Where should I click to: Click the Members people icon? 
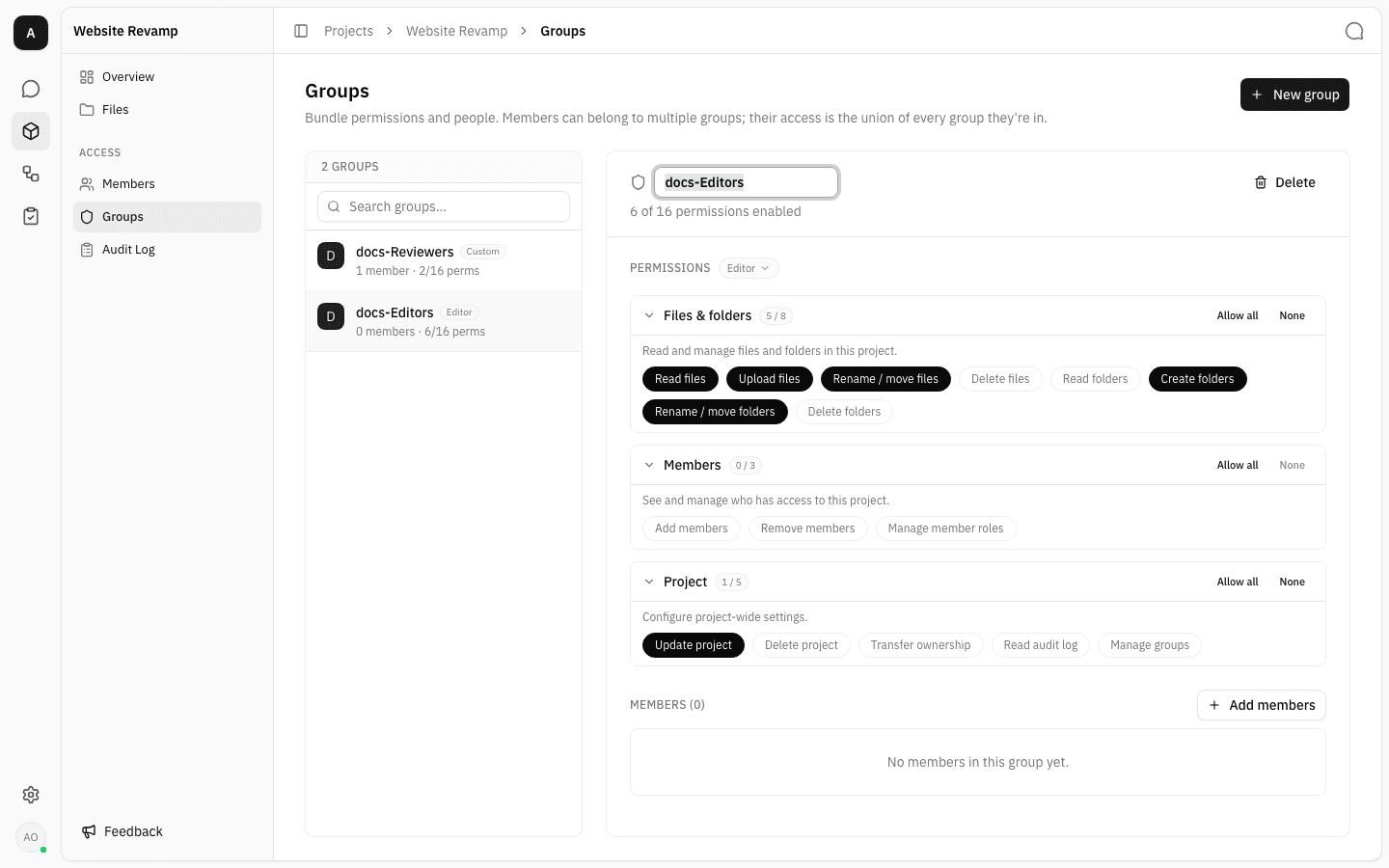click(87, 184)
